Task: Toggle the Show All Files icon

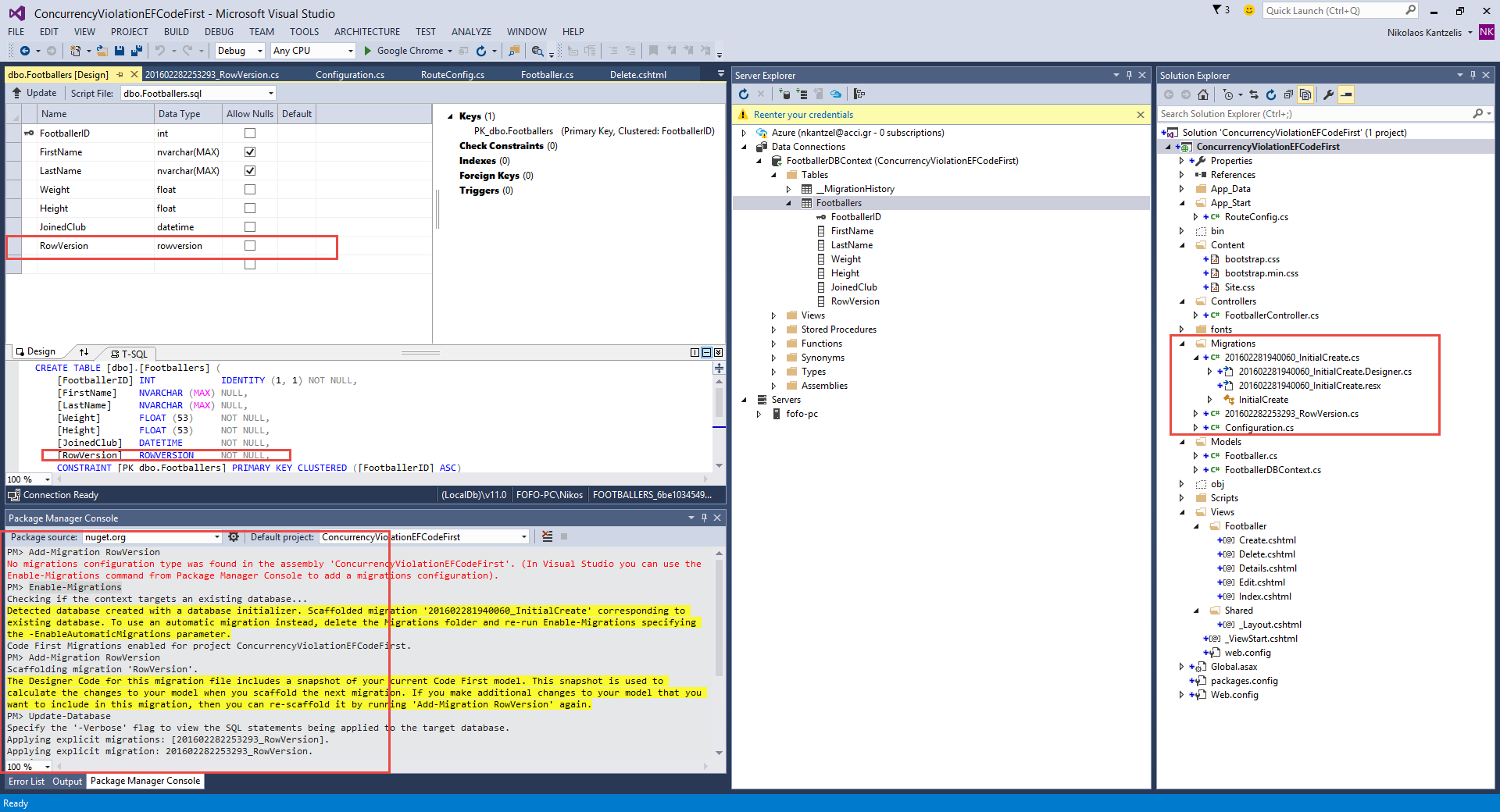Action: click(x=1305, y=94)
